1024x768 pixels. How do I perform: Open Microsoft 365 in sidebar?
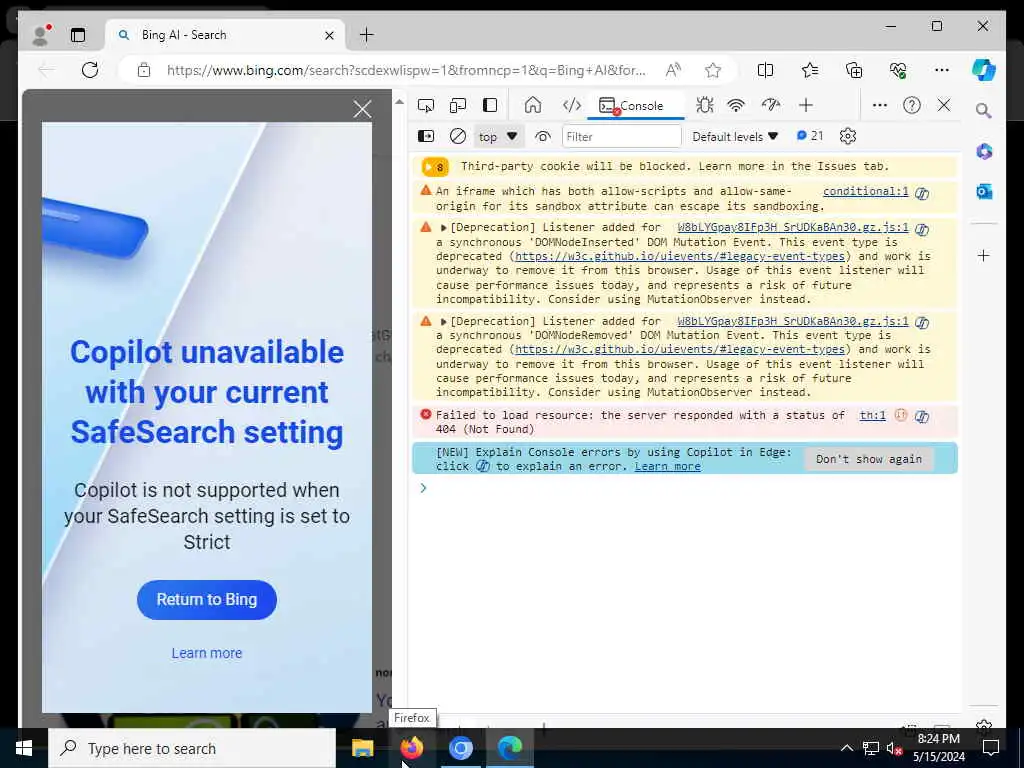click(984, 152)
